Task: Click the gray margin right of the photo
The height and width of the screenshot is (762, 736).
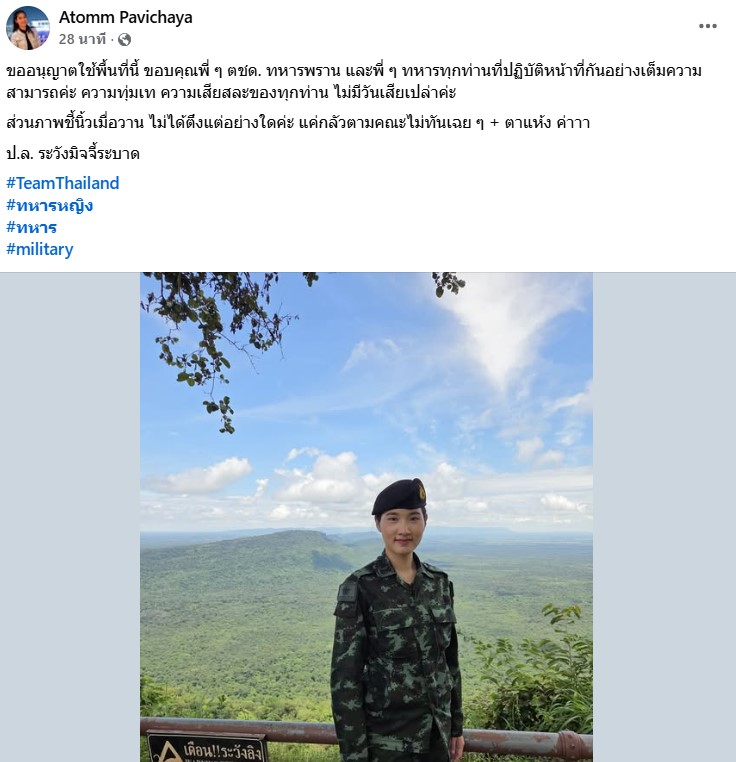Action: click(x=664, y=517)
